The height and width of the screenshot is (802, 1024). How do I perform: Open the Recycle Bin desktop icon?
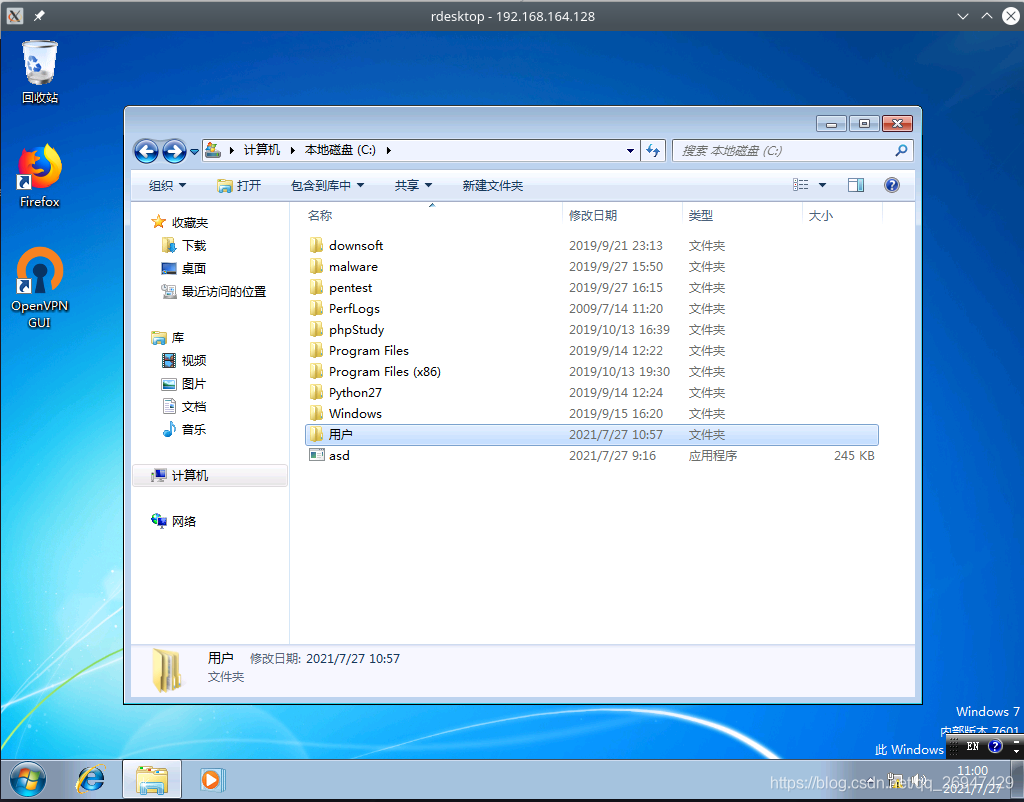point(40,72)
